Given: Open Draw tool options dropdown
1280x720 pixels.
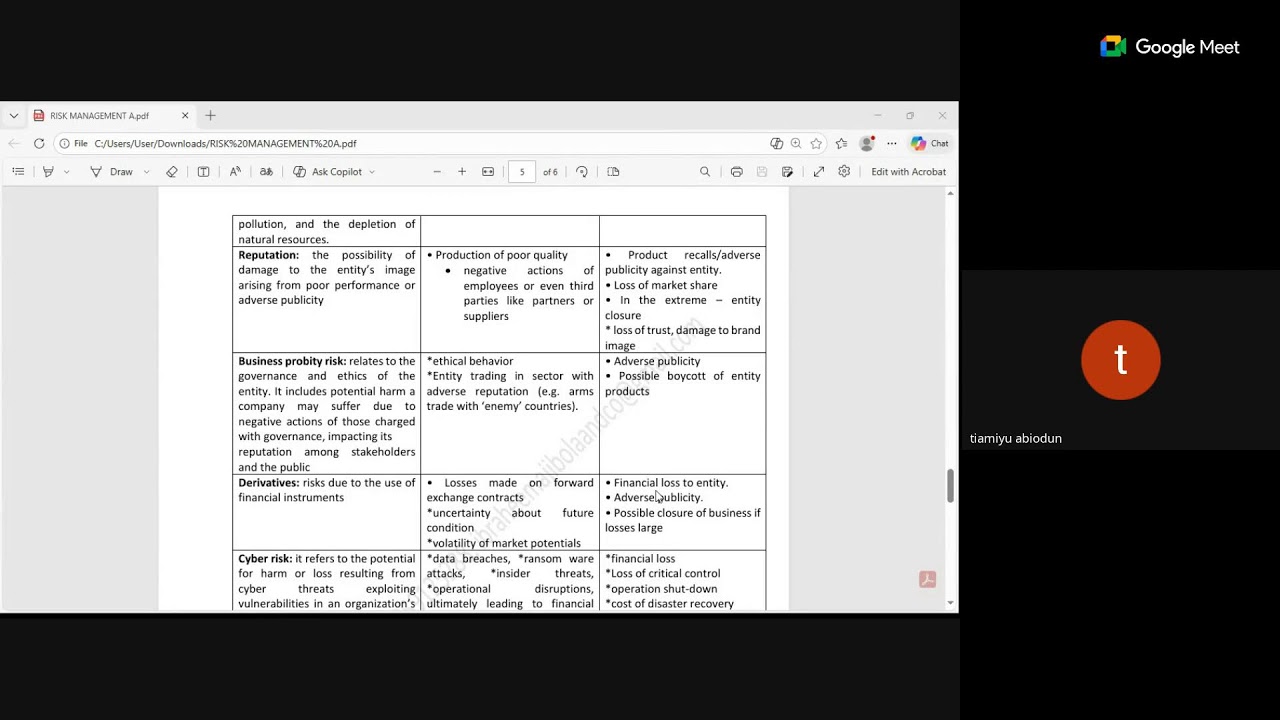Looking at the screenshot, I should pyautogui.click(x=146, y=172).
